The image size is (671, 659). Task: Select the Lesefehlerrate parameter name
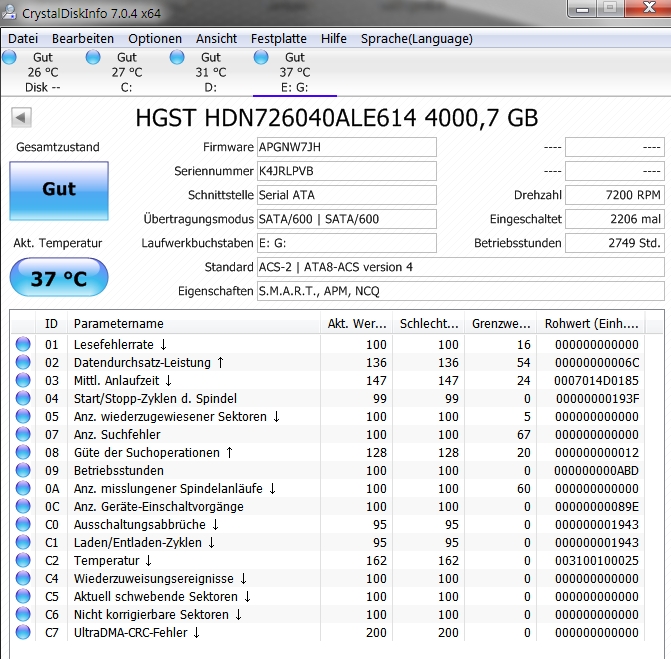tap(120, 344)
